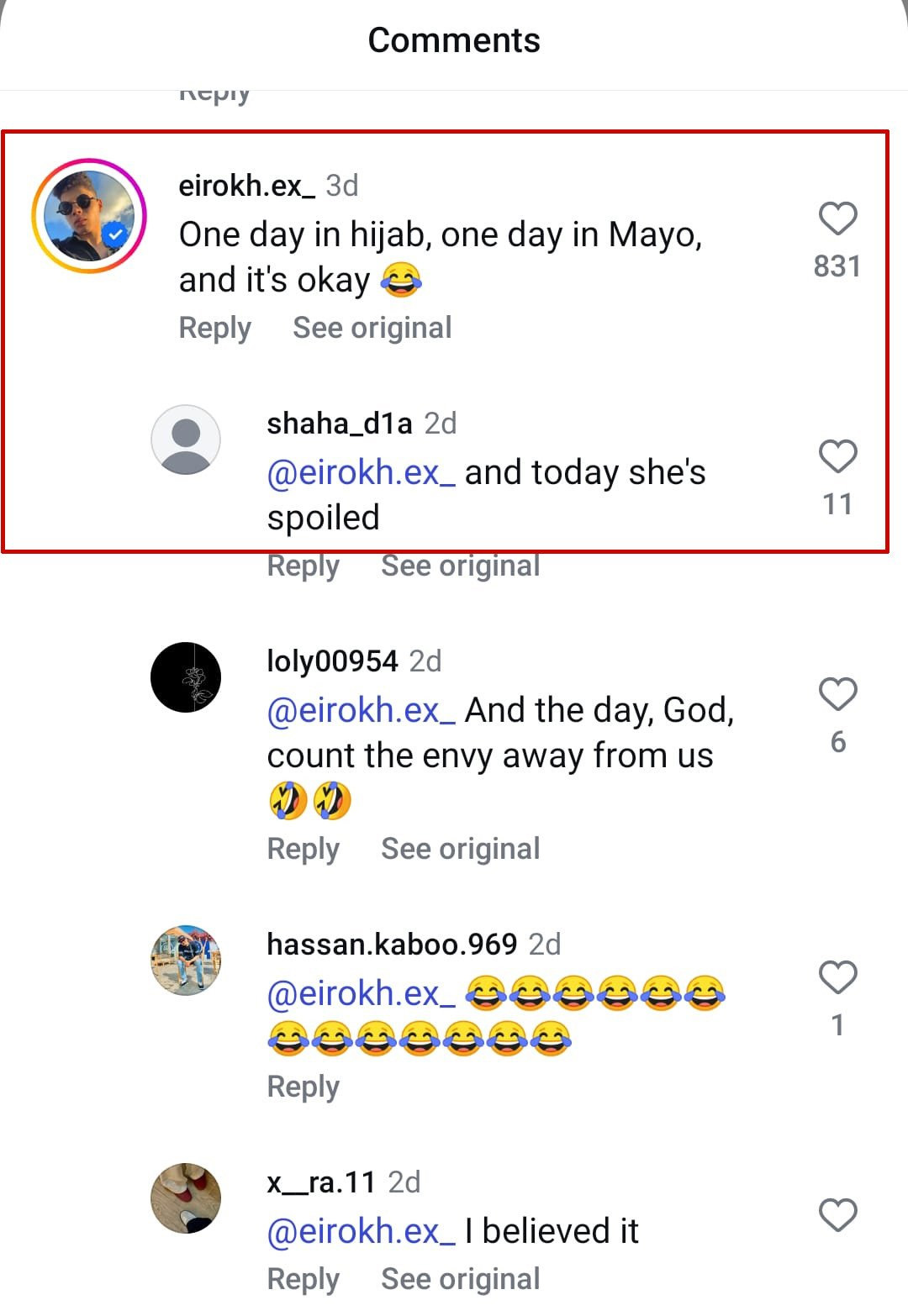Viewport: 908px width, 1316px height.
Task: Like shaha_d1a's reply comment
Action: [x=837, y=457]
